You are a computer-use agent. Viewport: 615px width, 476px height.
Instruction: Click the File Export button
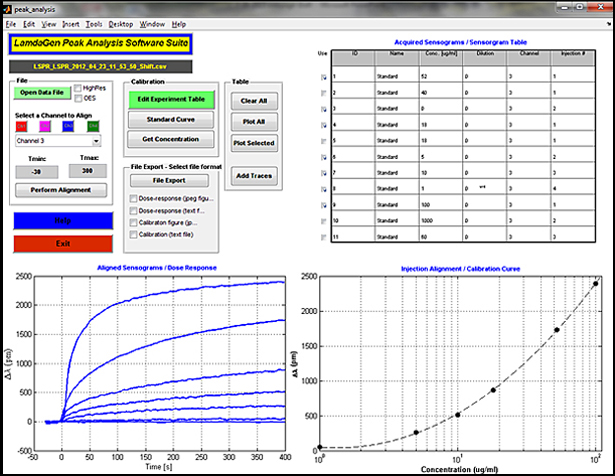[169, 181]
